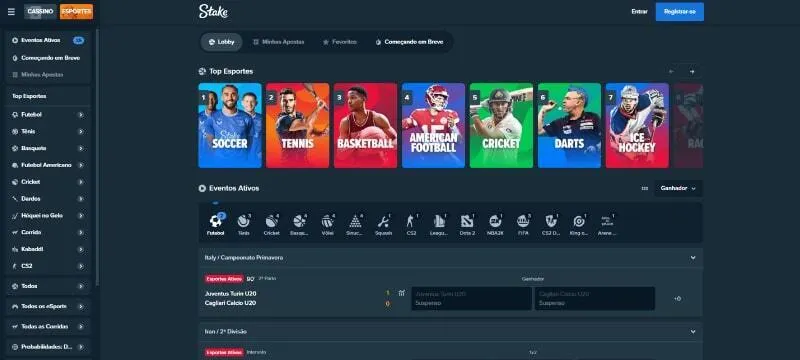Open the Probabilidades format selector
Image resolution: width=800 pixels, height=360 pixels.
[x=48, y=347]
